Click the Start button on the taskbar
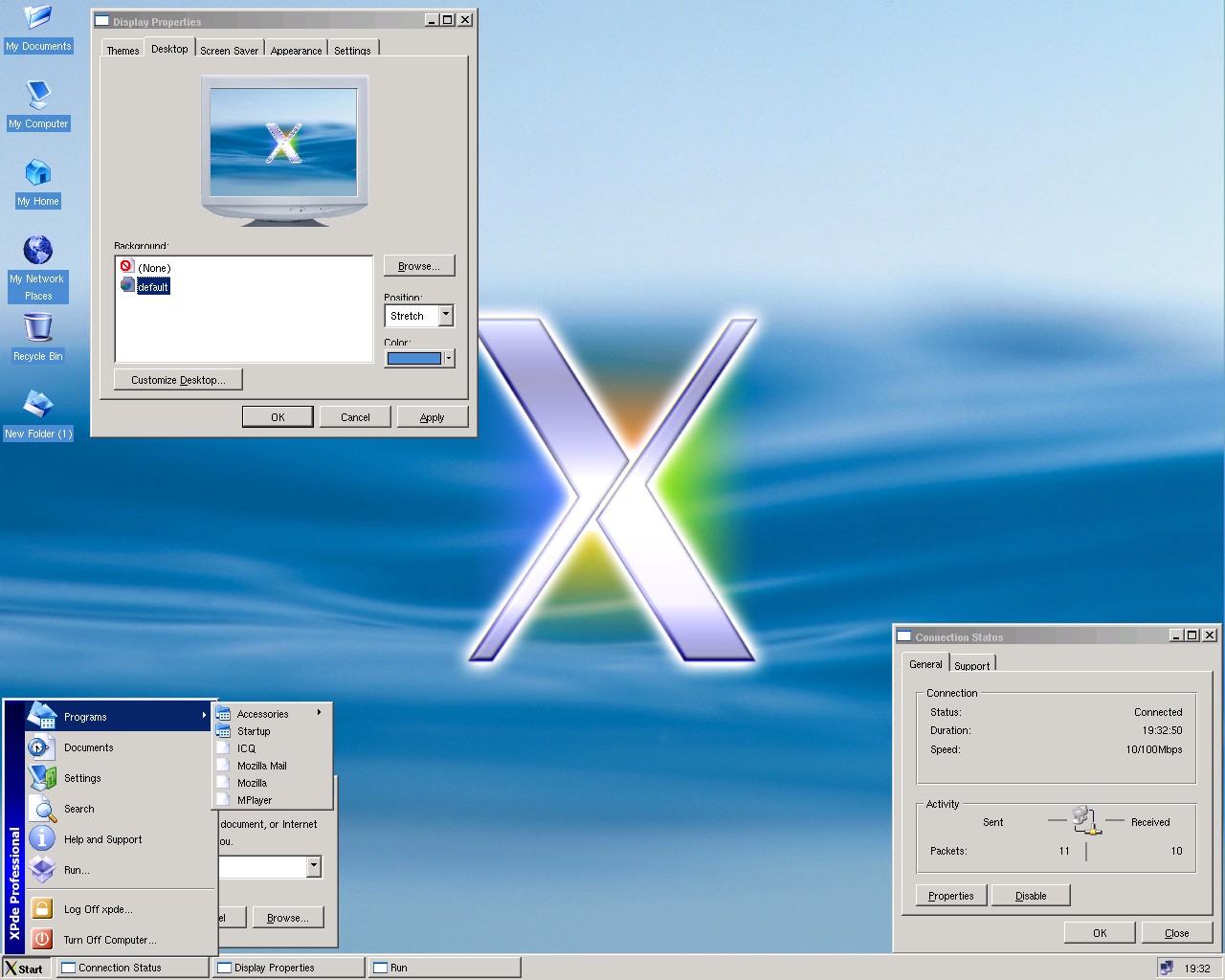This screenshot has height=980, width=1225. click(25, 969)
